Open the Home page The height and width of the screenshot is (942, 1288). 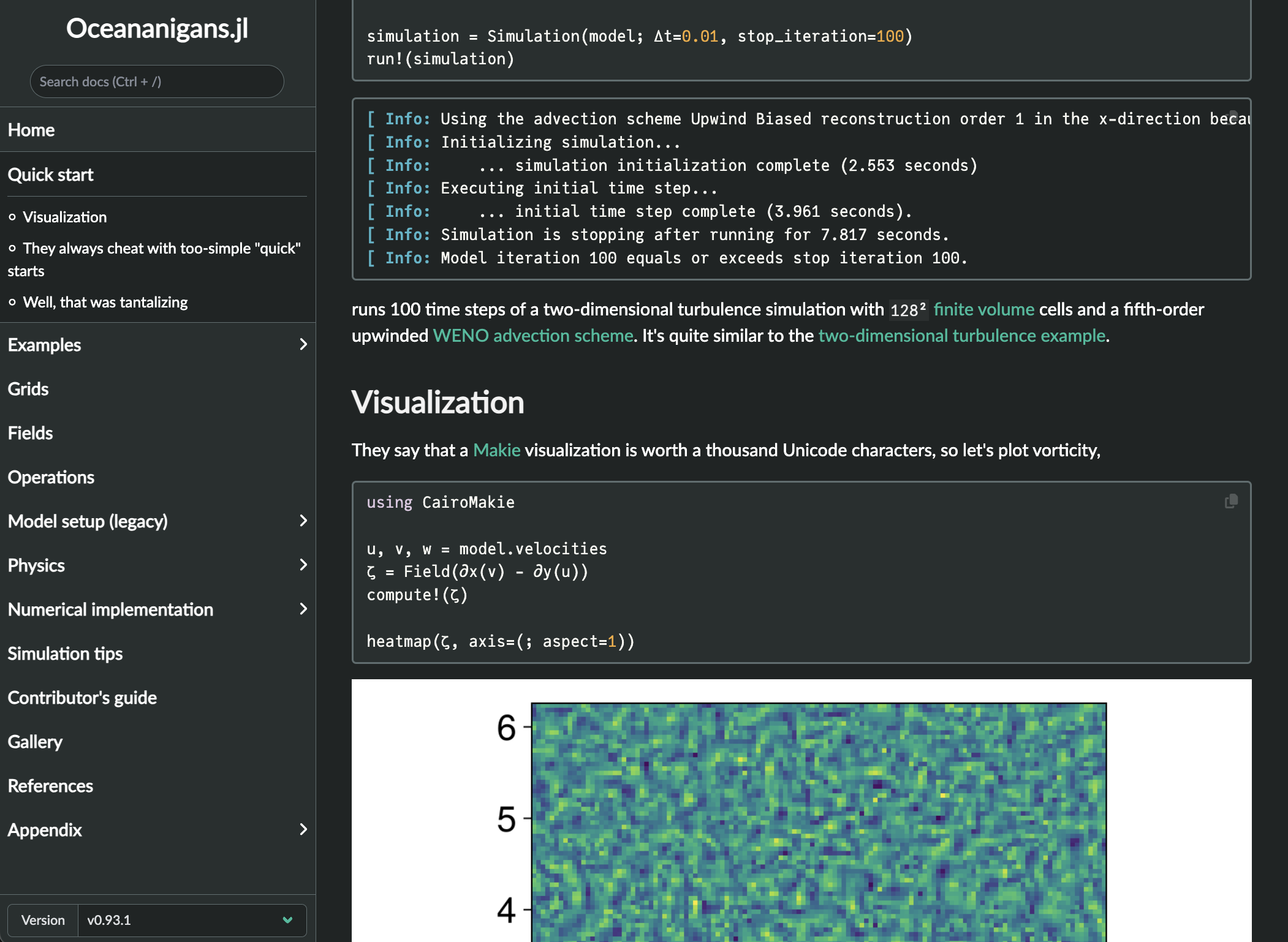tap(31, 130)
